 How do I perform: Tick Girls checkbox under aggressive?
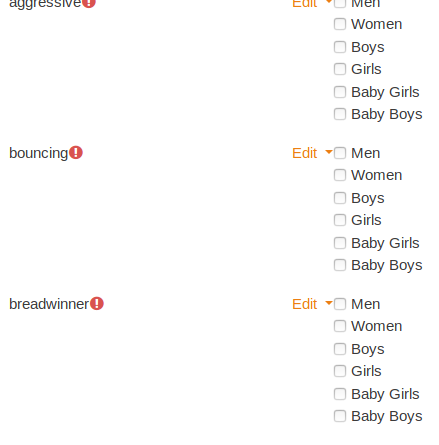(x=340, y=69)
